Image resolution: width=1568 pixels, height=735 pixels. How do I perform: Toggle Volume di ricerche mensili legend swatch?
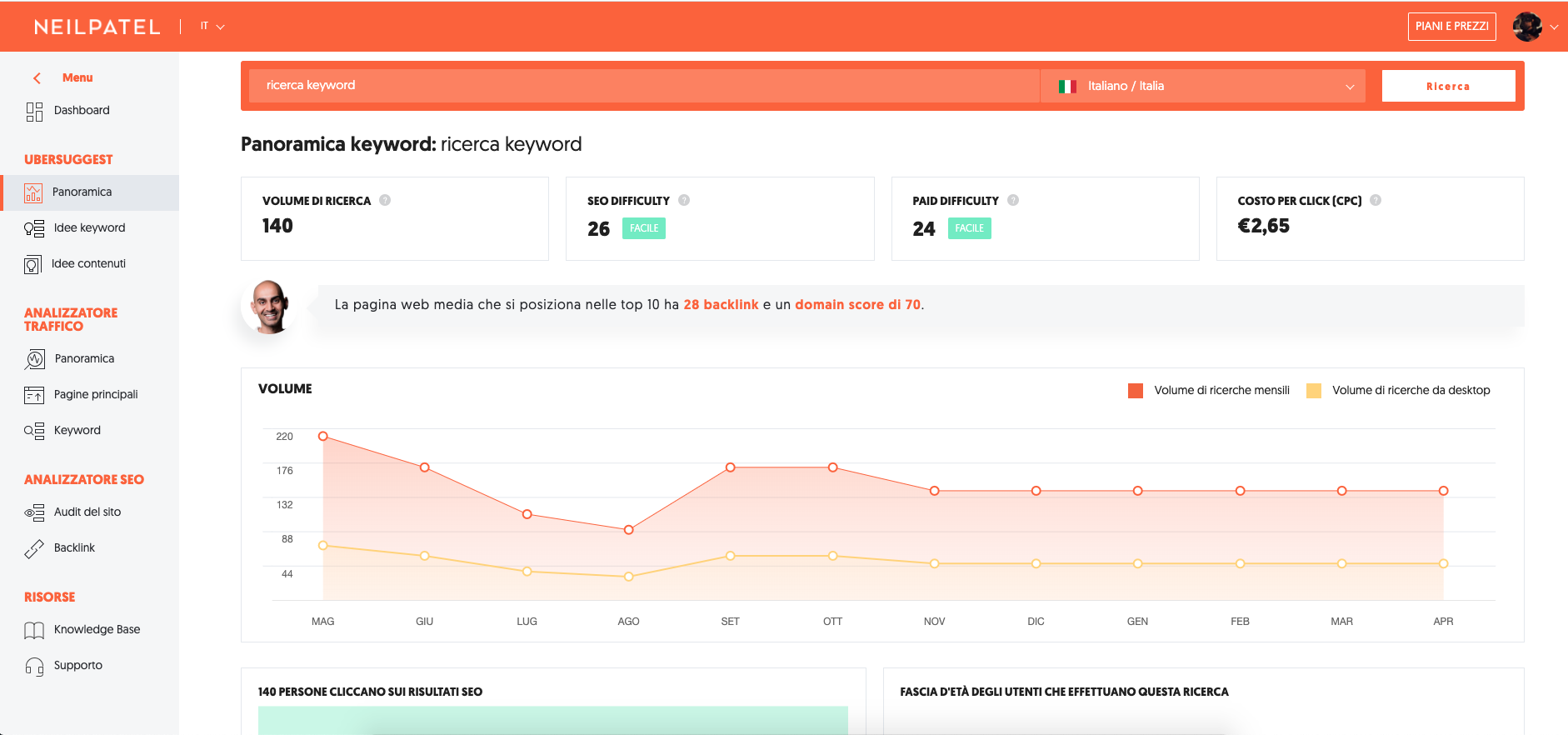(1136, 391)
